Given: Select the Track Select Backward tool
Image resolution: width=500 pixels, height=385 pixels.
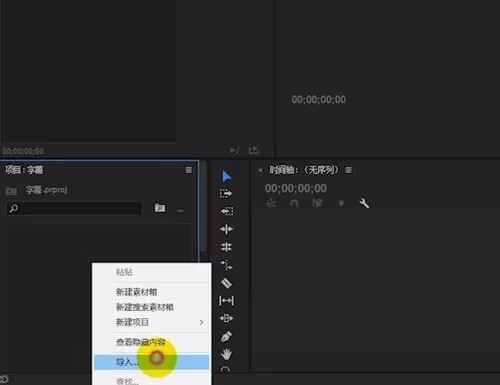Looking at the screenshot, I should click(x=227, y=211).
